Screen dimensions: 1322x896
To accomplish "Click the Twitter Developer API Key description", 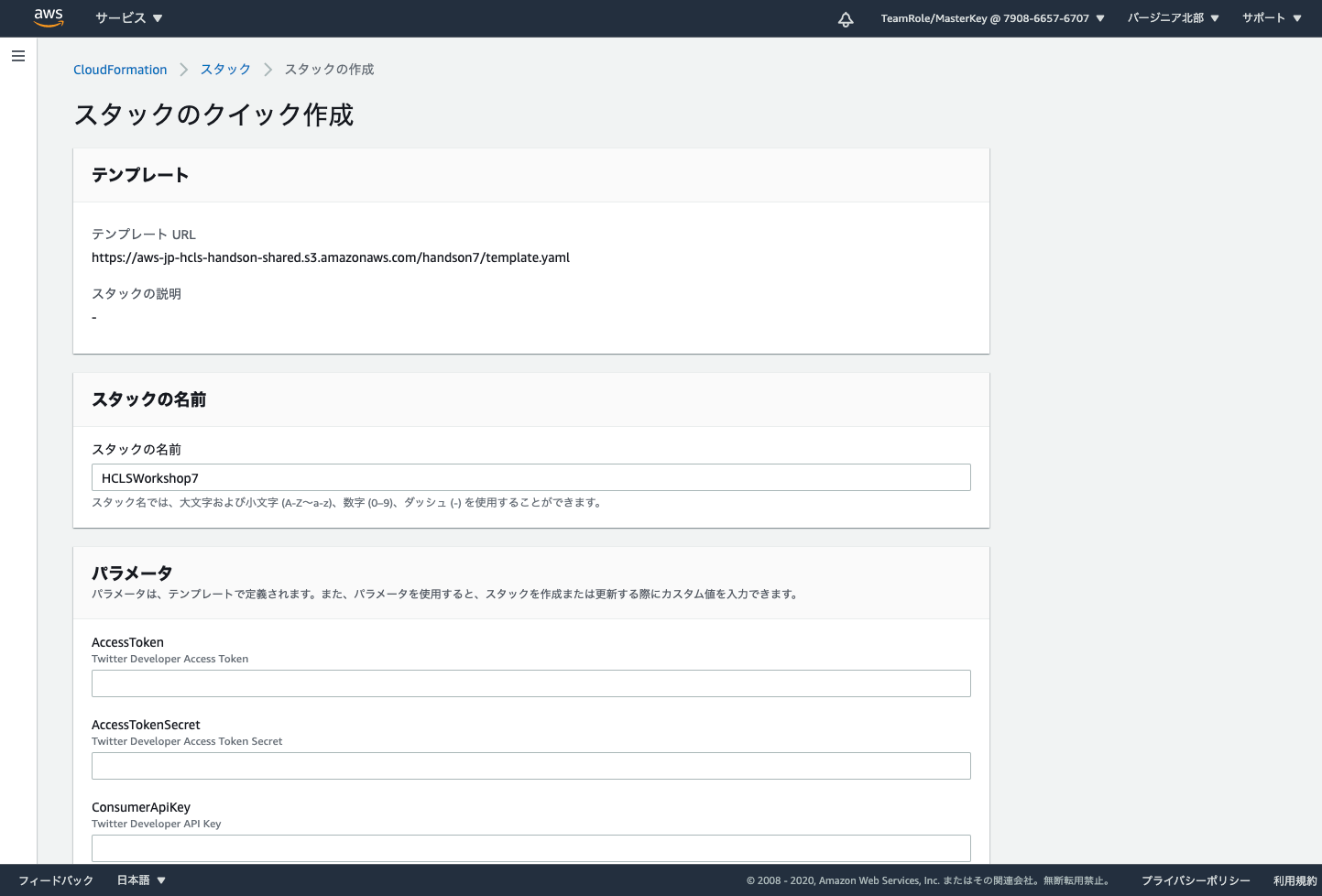I will click(x=157, y=824).
